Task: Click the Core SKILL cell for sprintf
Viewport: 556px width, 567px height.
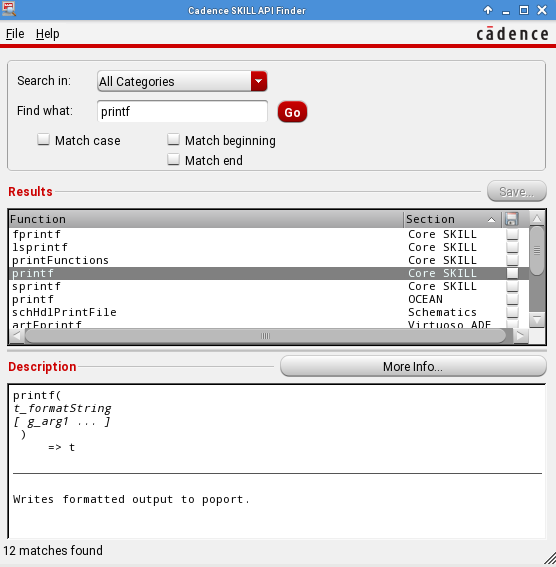Action: [x=442, y=286]
